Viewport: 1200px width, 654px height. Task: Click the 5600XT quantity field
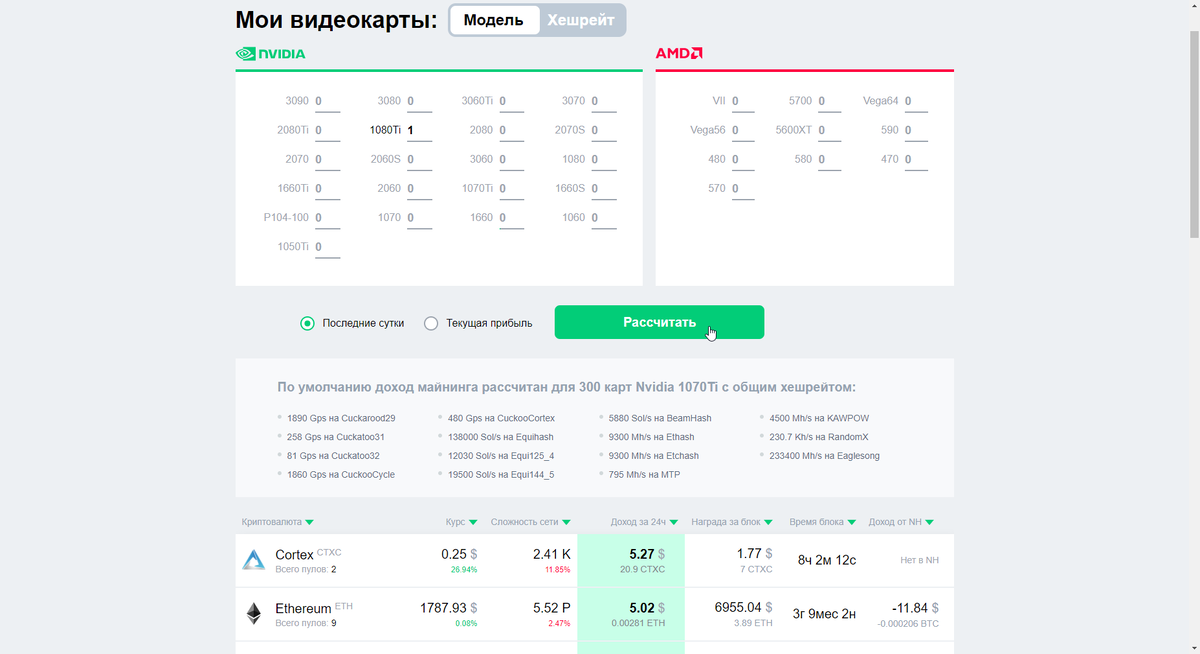point(830,130)
